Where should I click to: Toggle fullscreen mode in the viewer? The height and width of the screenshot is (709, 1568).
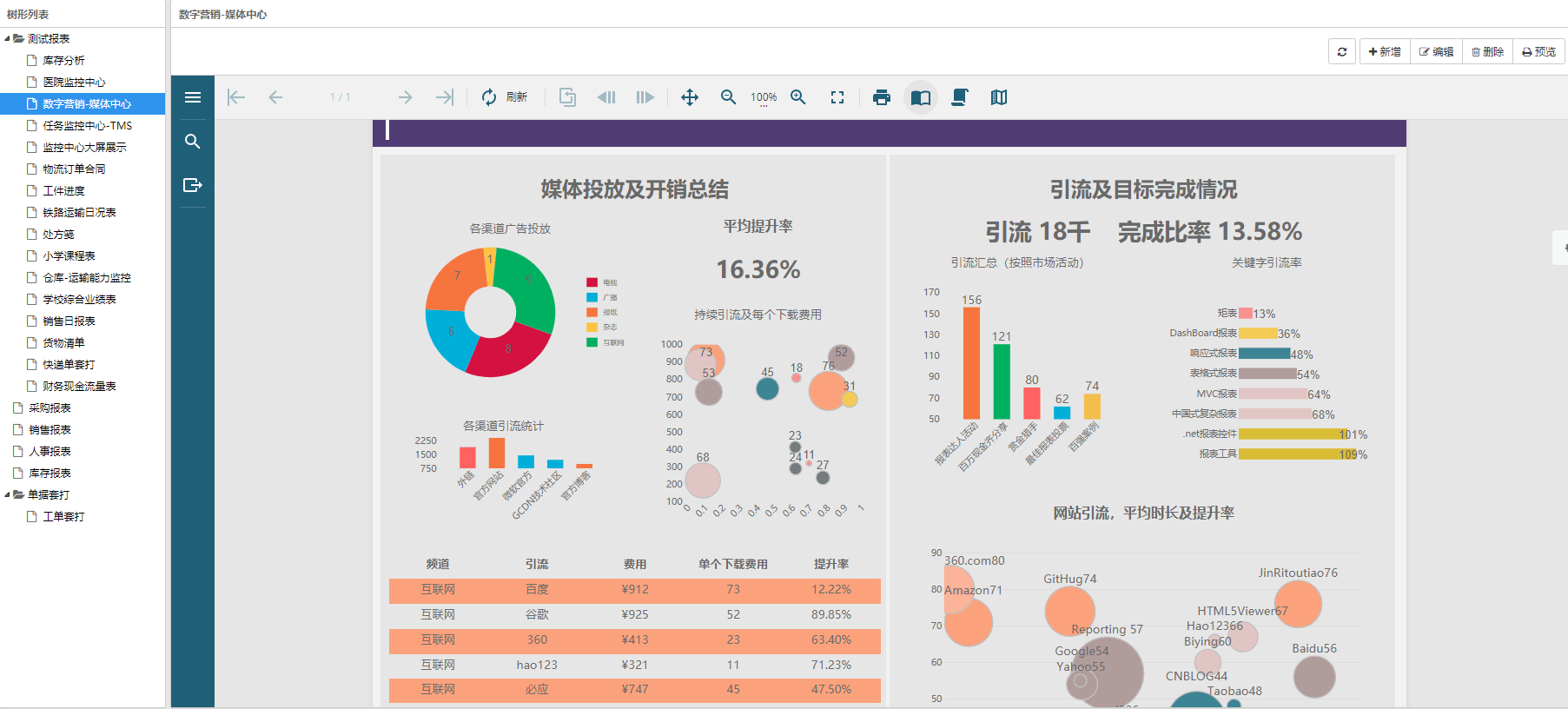837,97
